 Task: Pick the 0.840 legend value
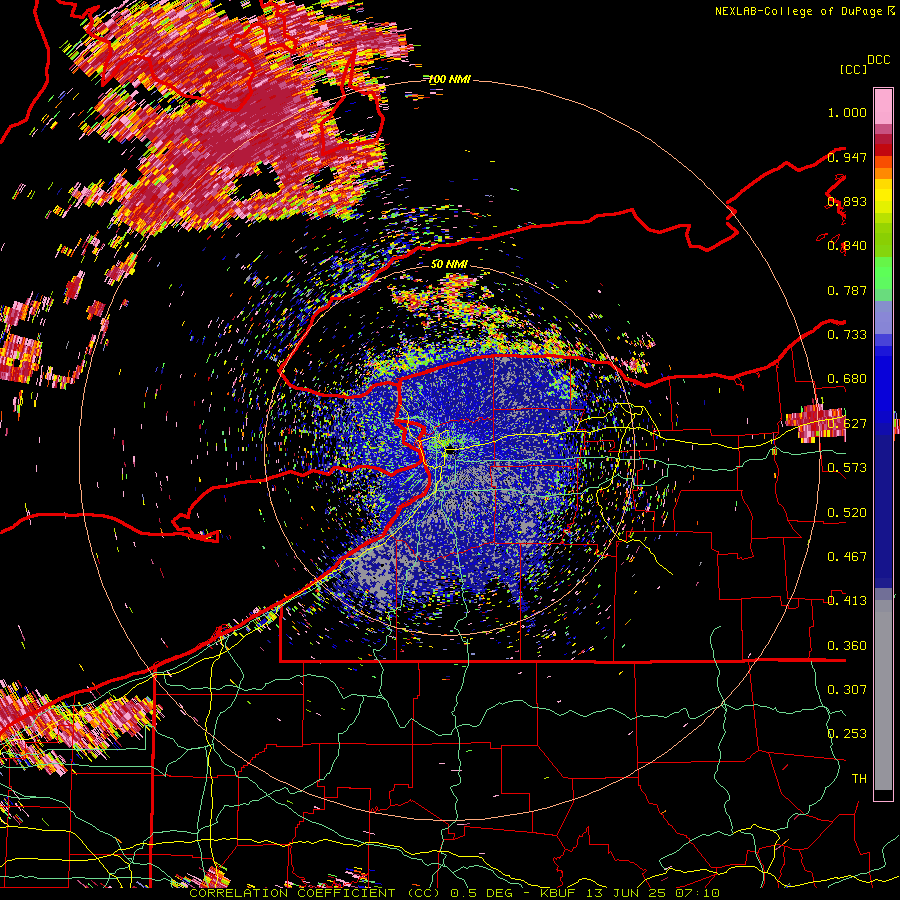pyautogui.click(x=847, y=246)
